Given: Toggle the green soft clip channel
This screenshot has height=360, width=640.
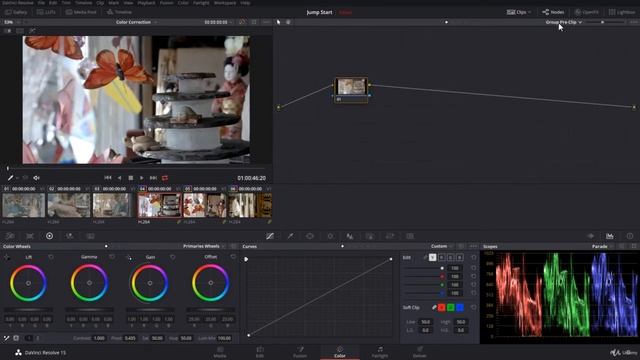Looking at the screenshot, I should point(451,307).
